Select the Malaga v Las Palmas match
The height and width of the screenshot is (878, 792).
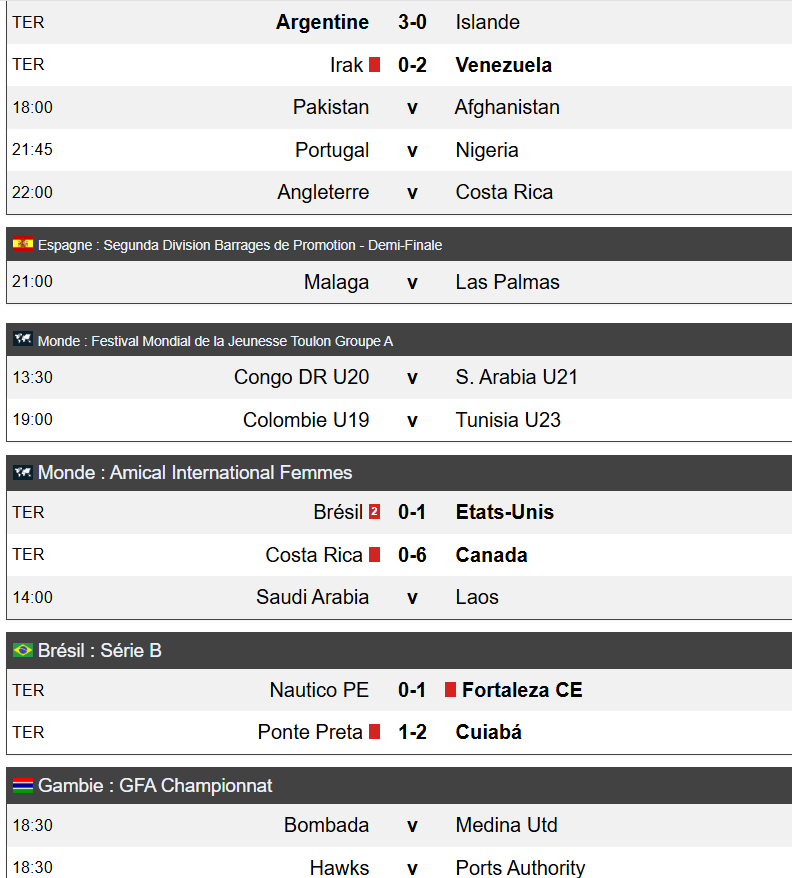click(399, 282)
